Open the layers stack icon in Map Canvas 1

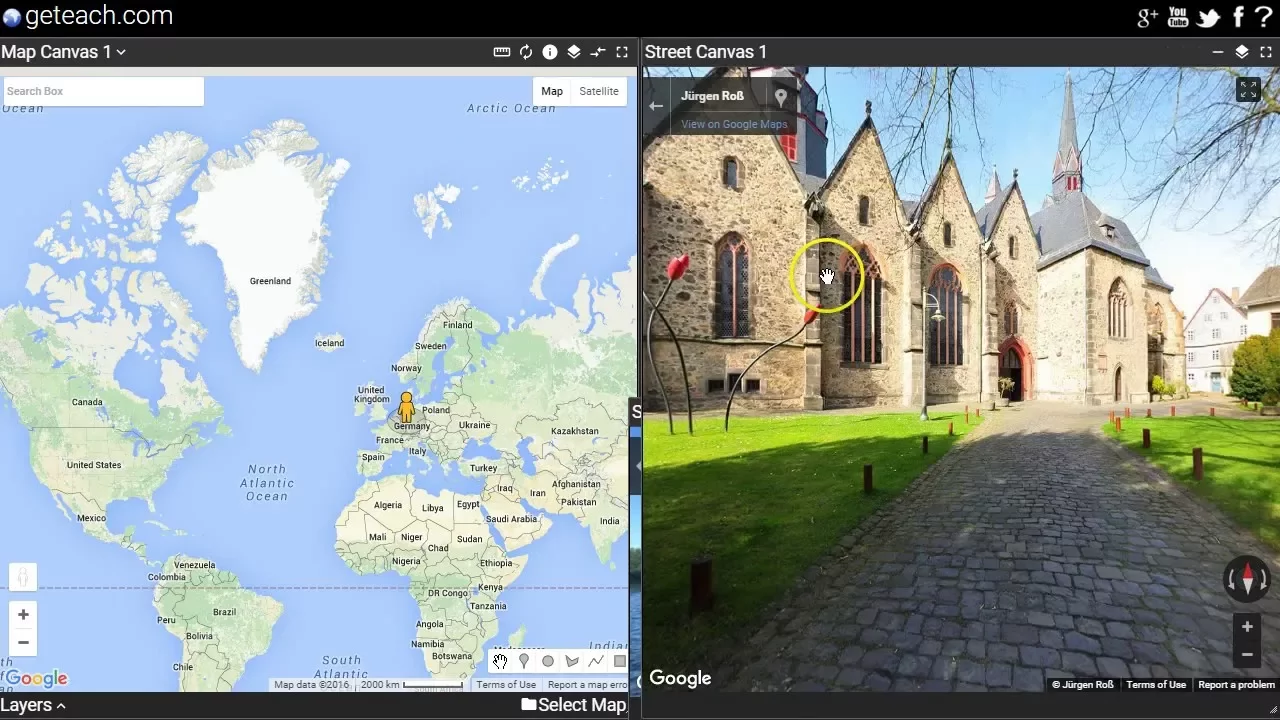pos(574,52)
